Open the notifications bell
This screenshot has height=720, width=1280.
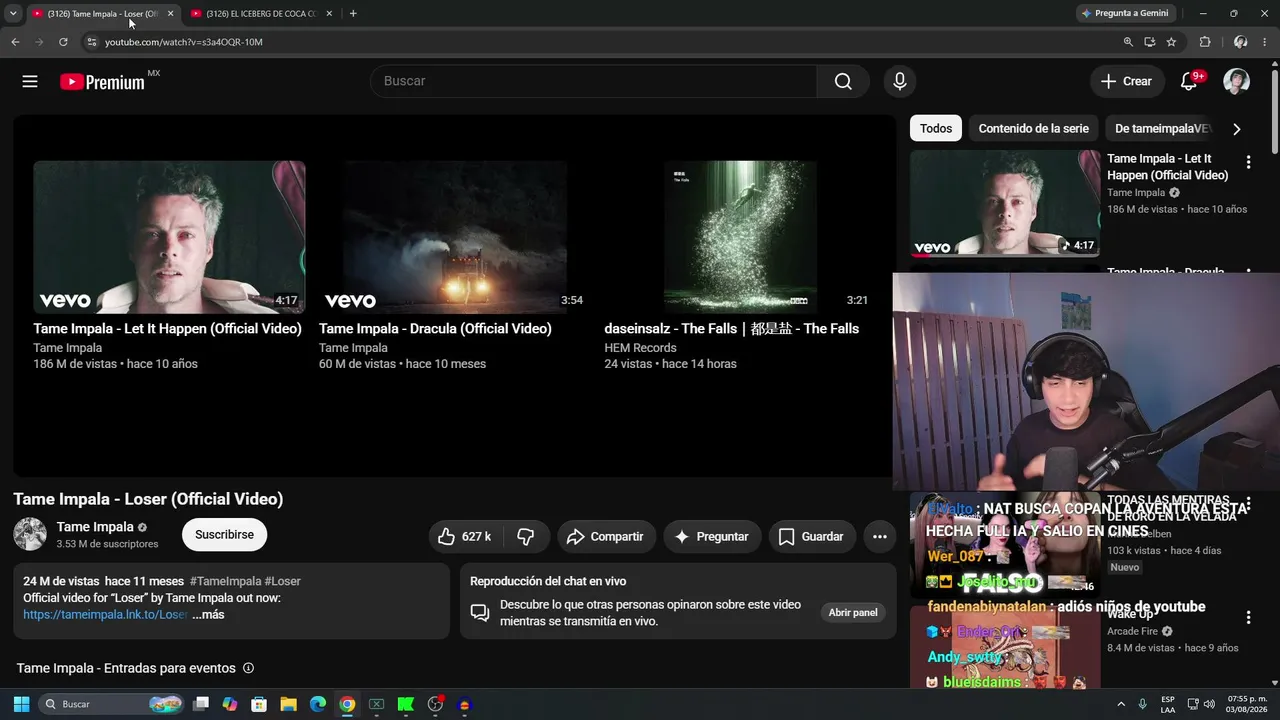click(1189, 82)
